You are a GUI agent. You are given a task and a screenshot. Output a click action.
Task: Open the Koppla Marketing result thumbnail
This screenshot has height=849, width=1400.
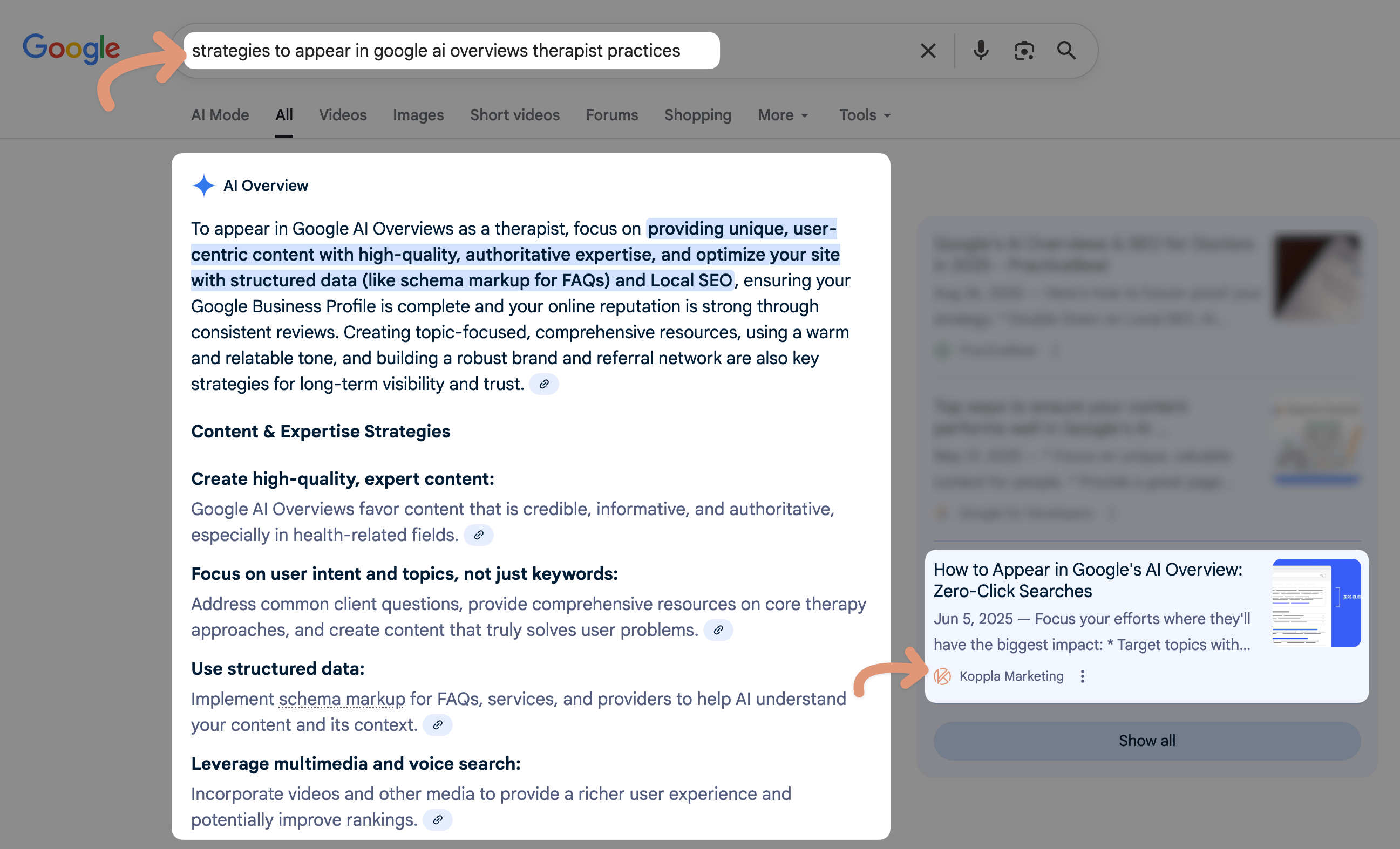(1316, 603)
